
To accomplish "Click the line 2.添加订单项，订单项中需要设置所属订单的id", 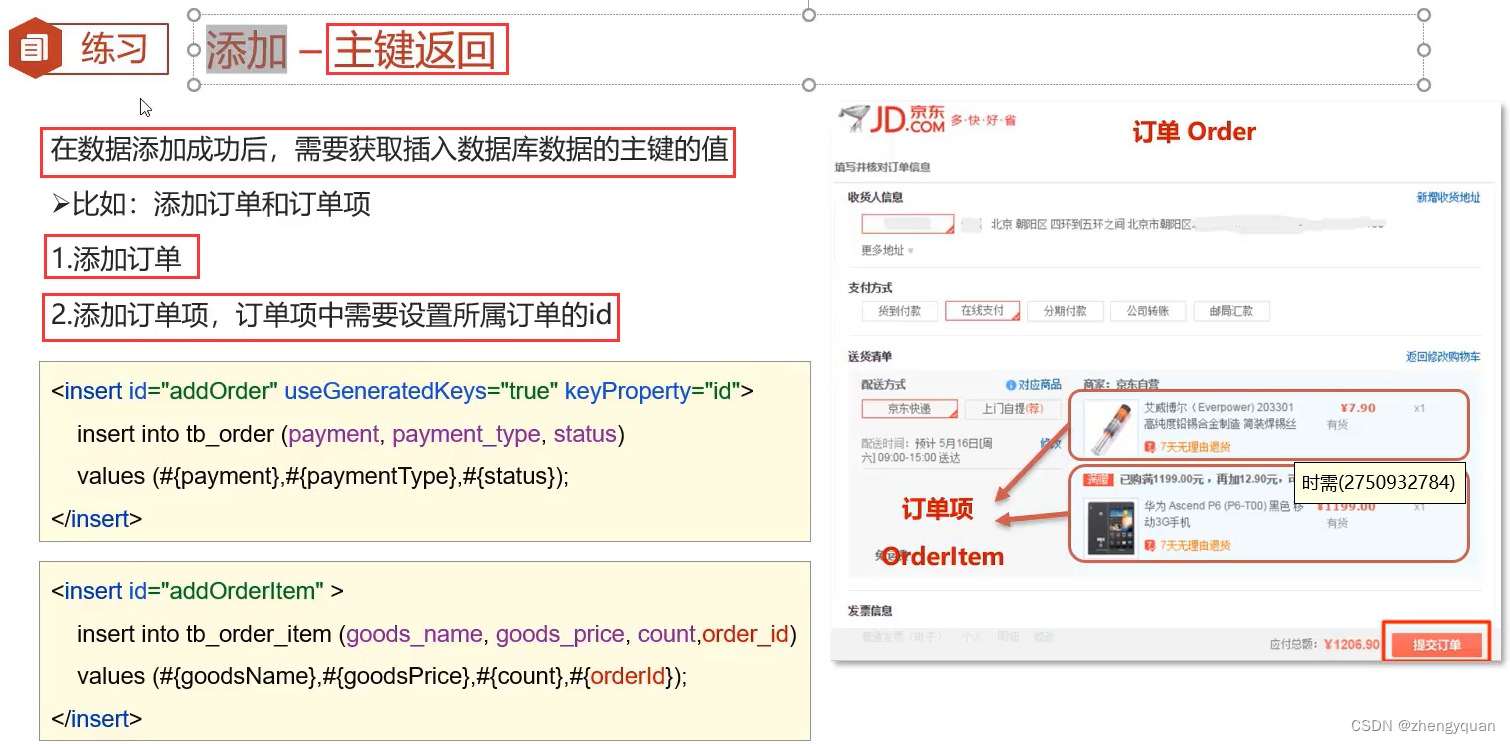I will click(x=331, y=317).
